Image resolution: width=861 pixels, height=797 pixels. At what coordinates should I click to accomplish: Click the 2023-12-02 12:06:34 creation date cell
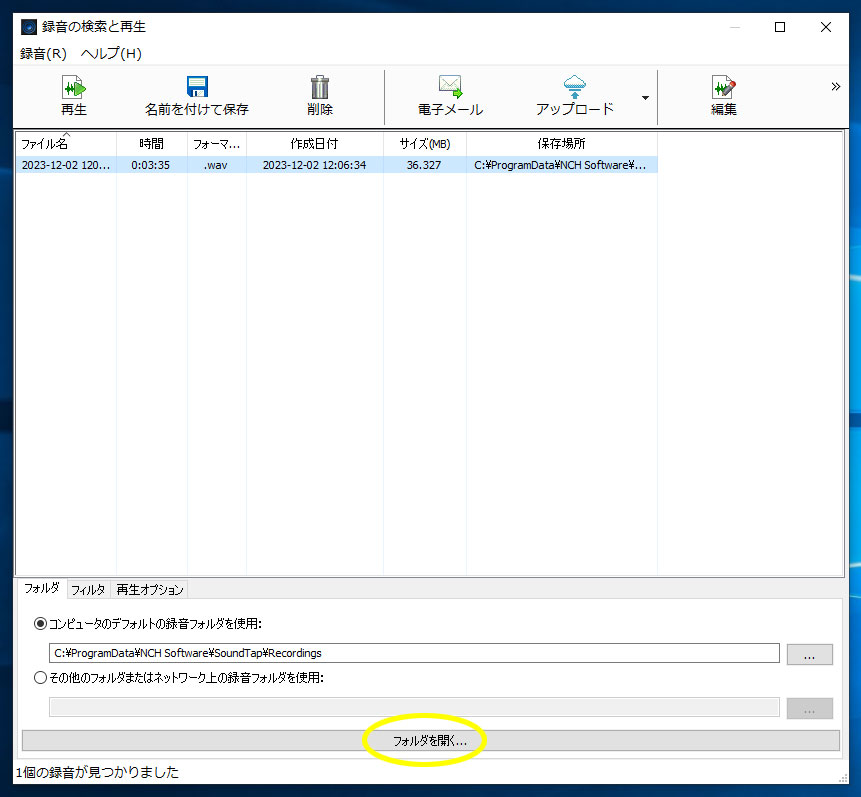click(x=315, y=165)
